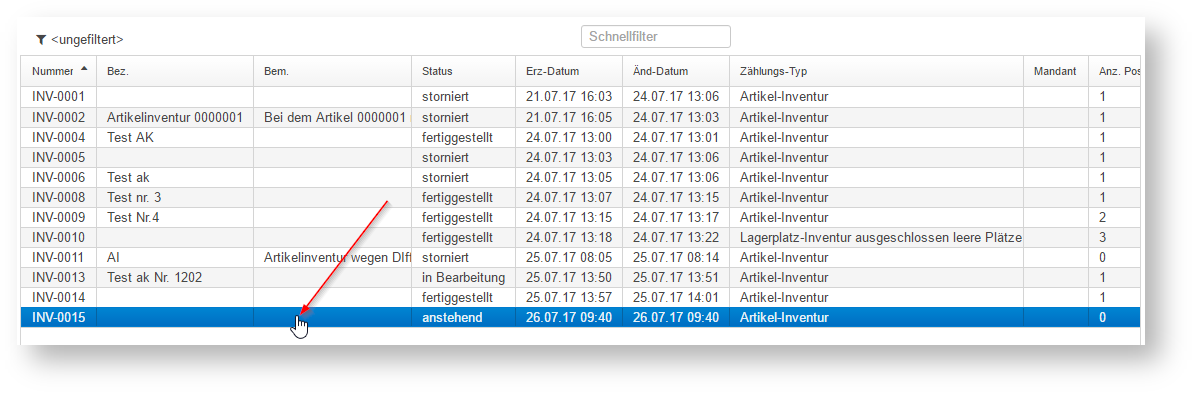This screenshot has height=393, width=1193.
Task: Click the 'Test AK' description cell
Action: point(175,138)
